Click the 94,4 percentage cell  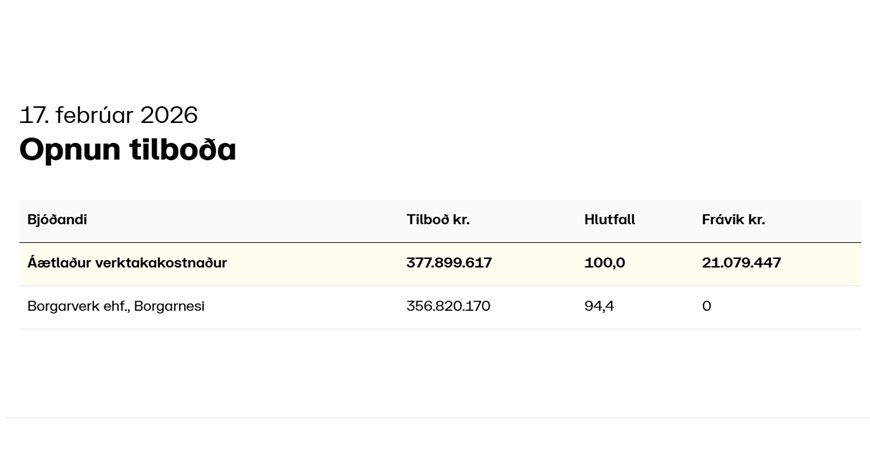click(x=599, y=306)
